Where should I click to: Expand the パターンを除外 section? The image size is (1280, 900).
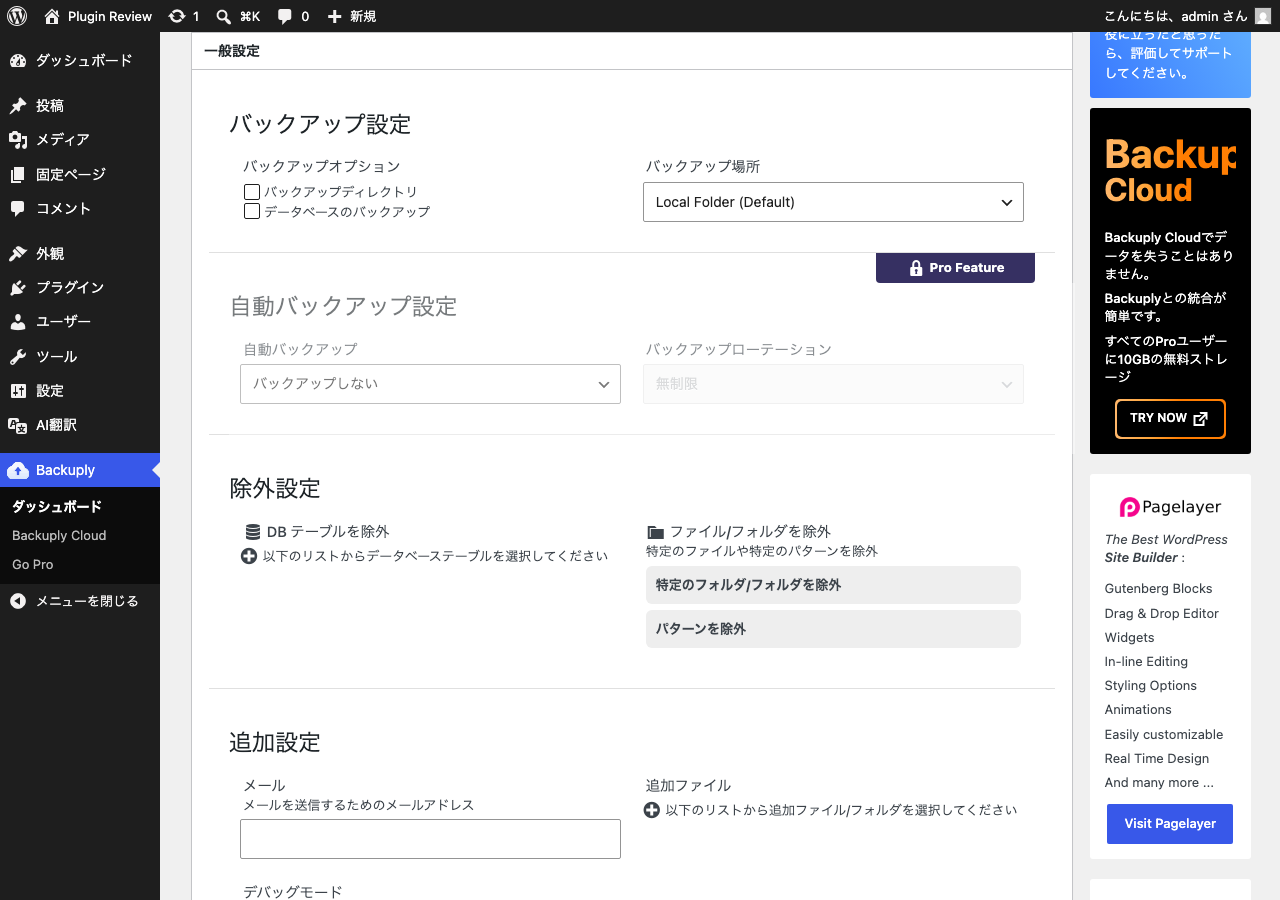coord(833,629)
